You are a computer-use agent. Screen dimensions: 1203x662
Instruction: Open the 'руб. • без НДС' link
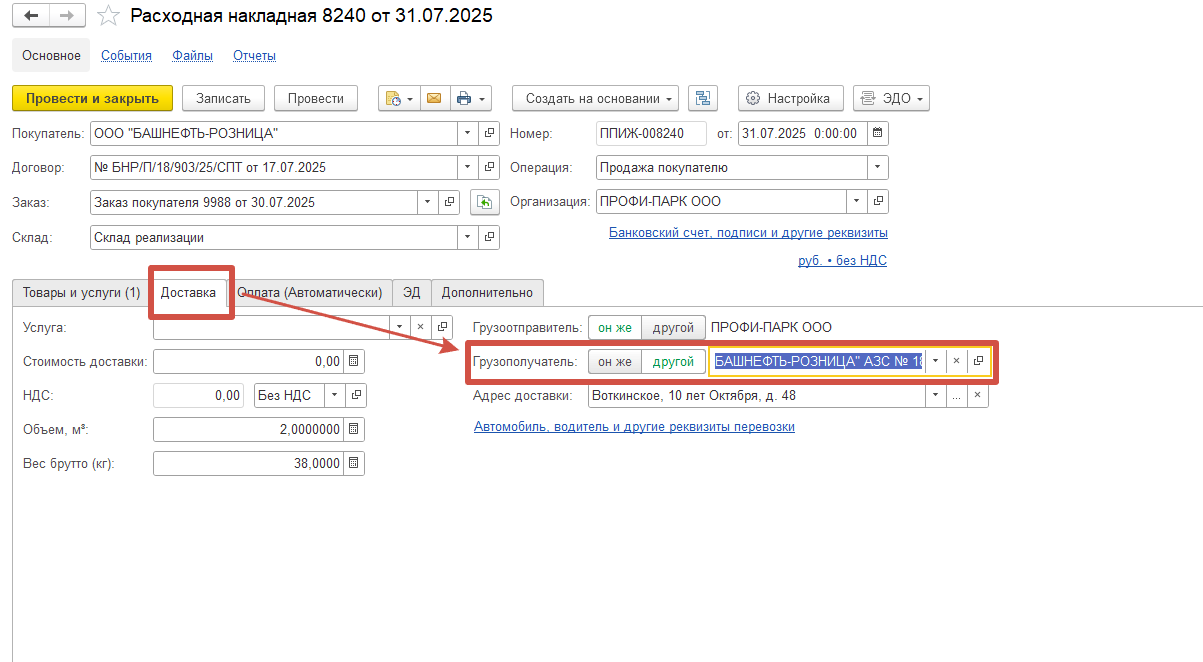coord(842,261)
